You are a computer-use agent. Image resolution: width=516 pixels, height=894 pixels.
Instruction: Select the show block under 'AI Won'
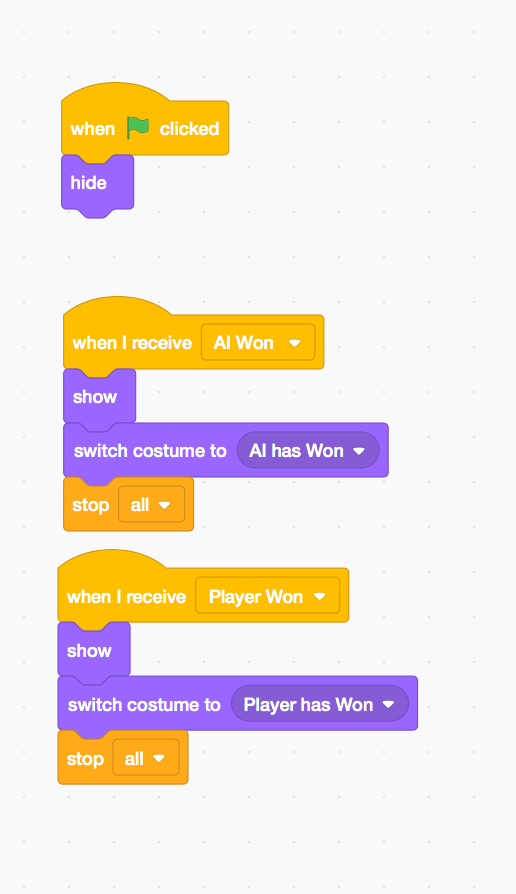click(99, 397)
